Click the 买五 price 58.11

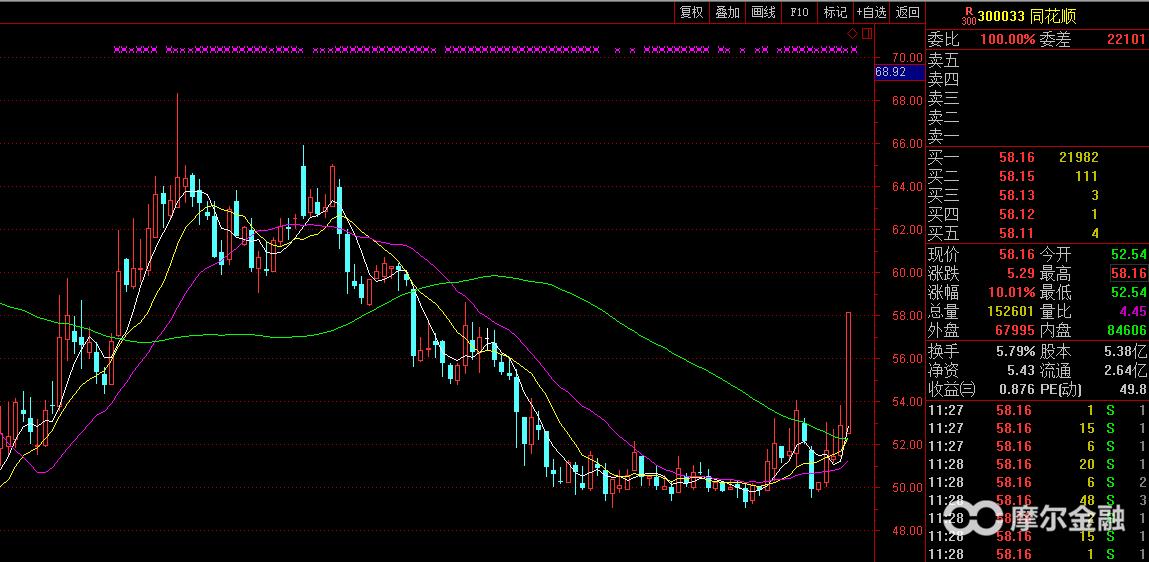click(1016, 233)
